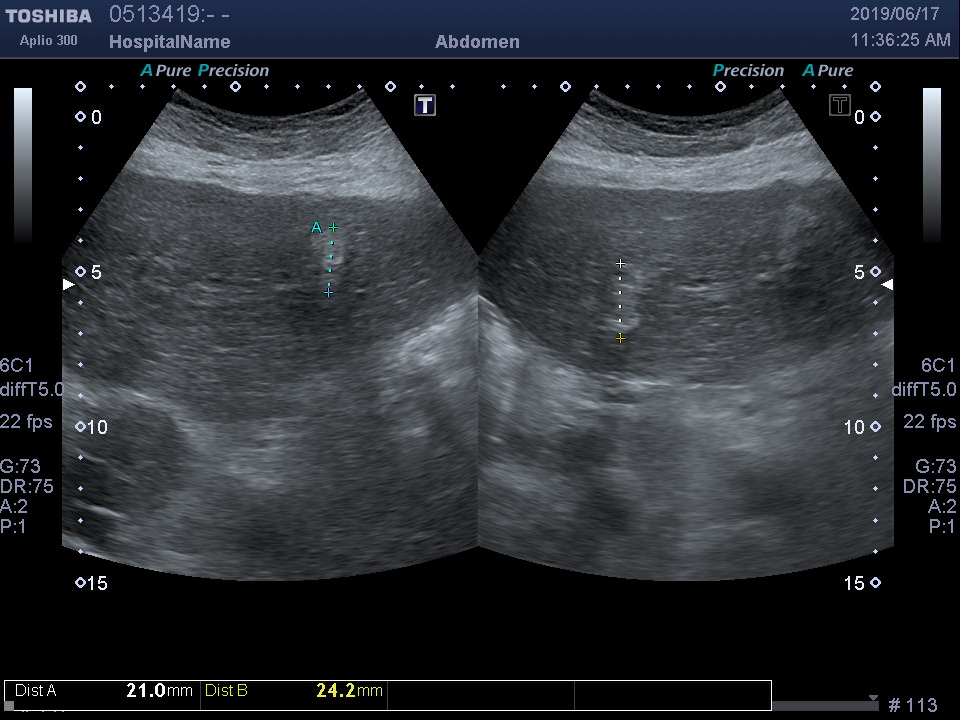Click the TOSHIBA logo

(48, 16)
